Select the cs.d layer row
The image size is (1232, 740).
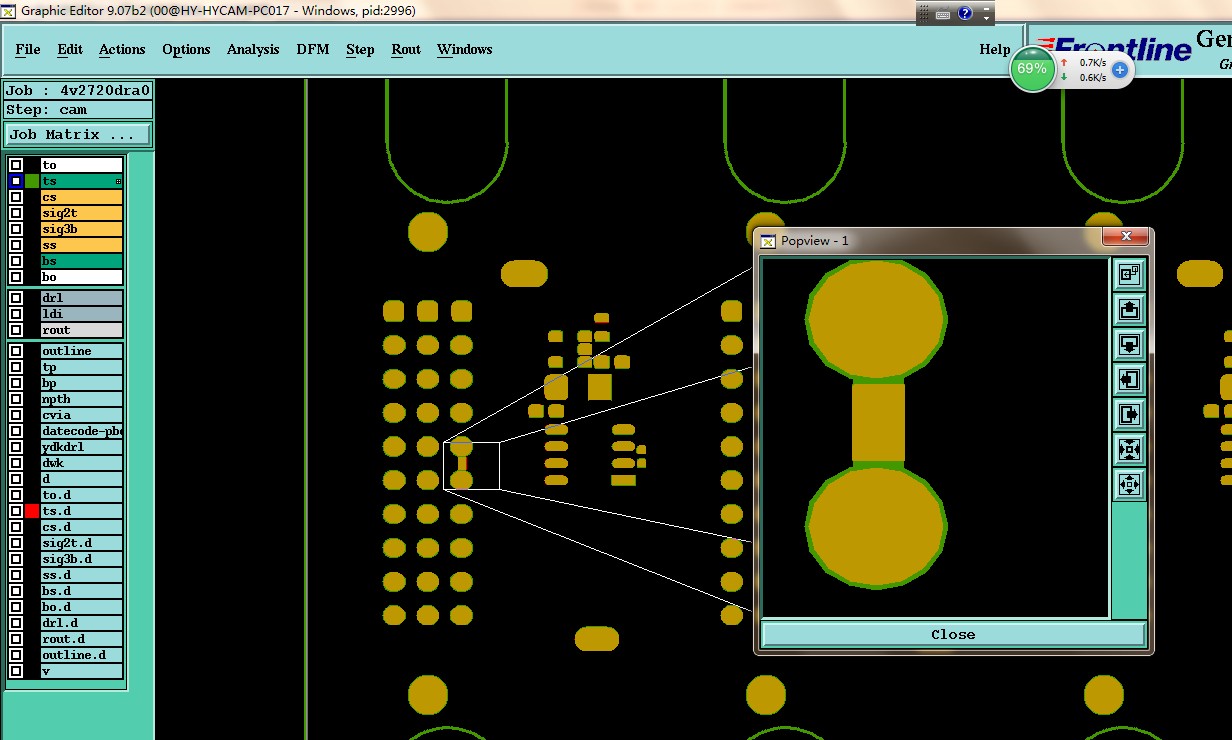click(x=81, y=527)
